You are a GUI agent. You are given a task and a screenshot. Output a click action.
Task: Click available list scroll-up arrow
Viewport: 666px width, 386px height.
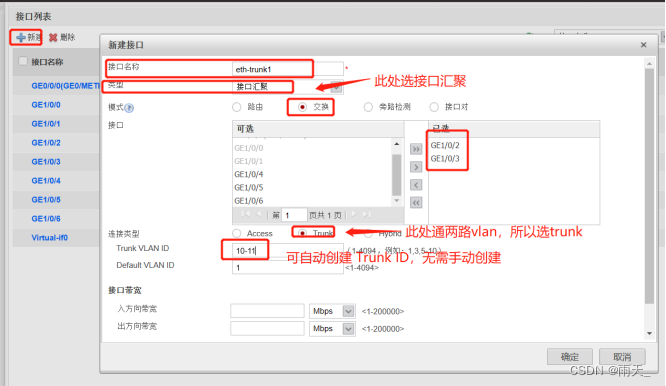coord(397,144)
